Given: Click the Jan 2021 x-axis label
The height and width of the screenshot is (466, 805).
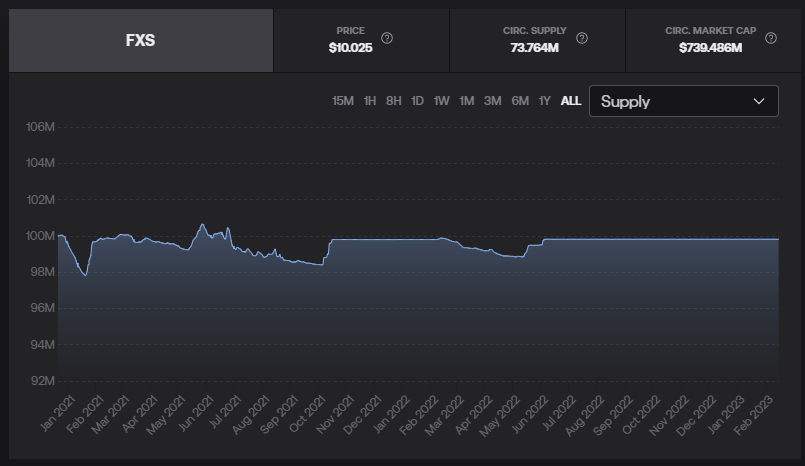Looking at the screenshot, I should click(58, 414).
